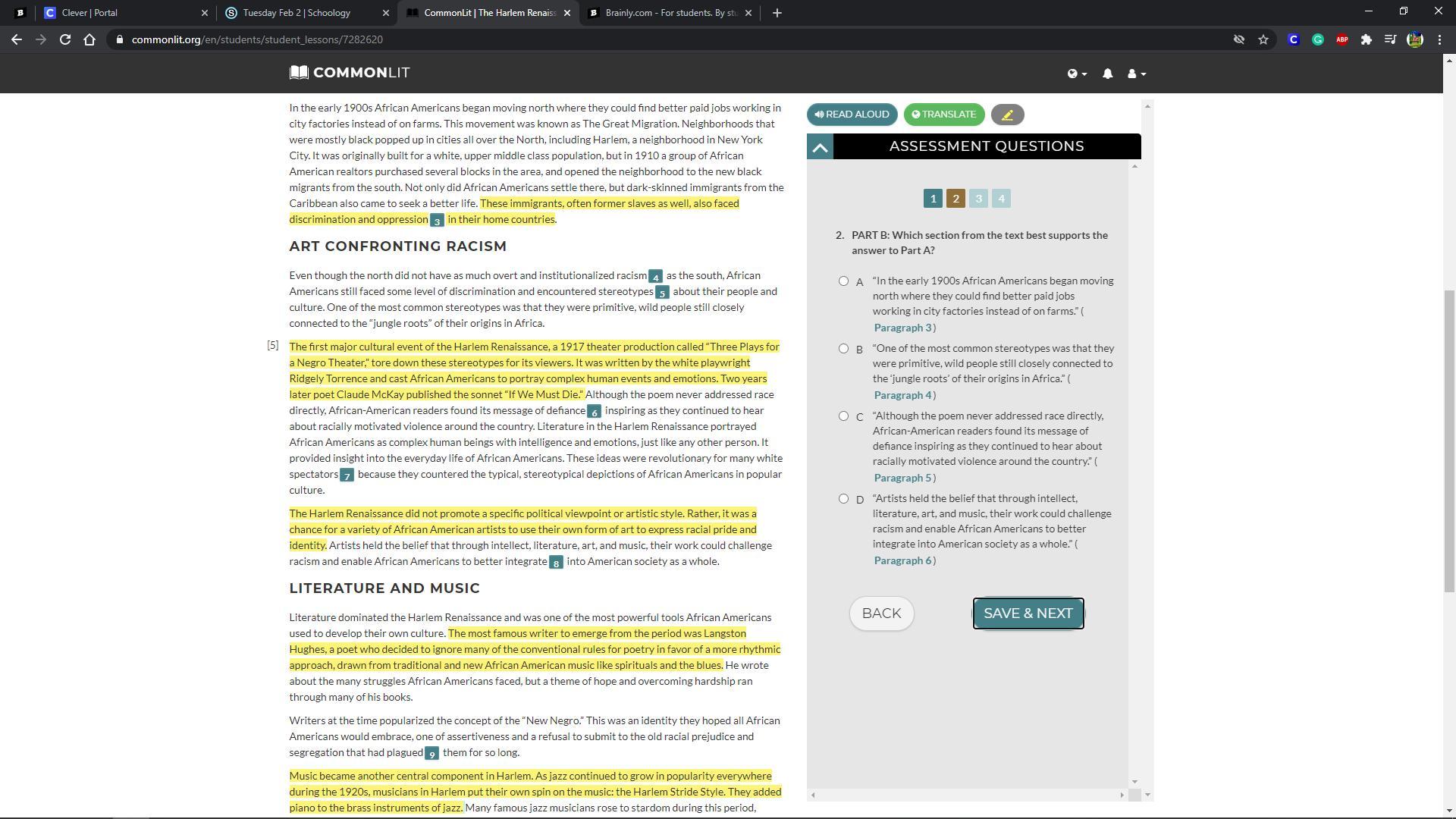Click the home icon in browser toolbar
This screenshot has width=1456, height=819.
[x=89, y=39]
